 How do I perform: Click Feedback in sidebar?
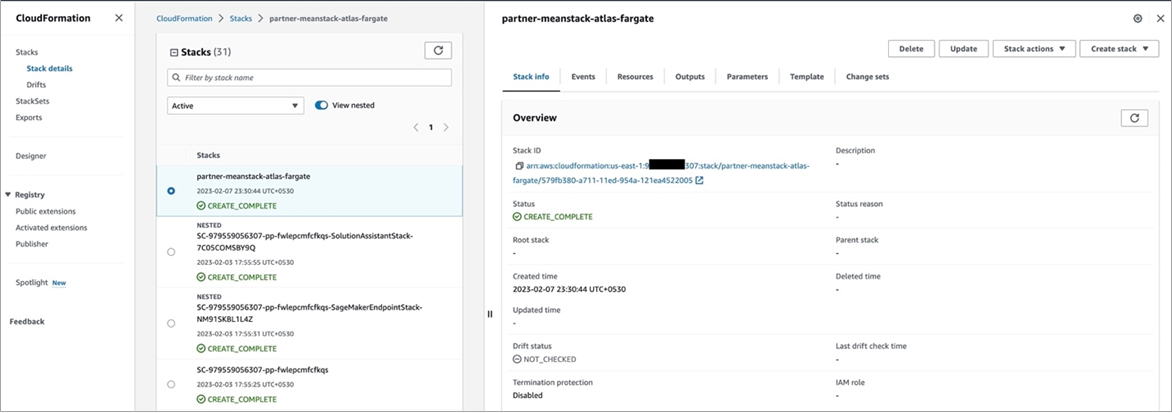tap(27, 322)
